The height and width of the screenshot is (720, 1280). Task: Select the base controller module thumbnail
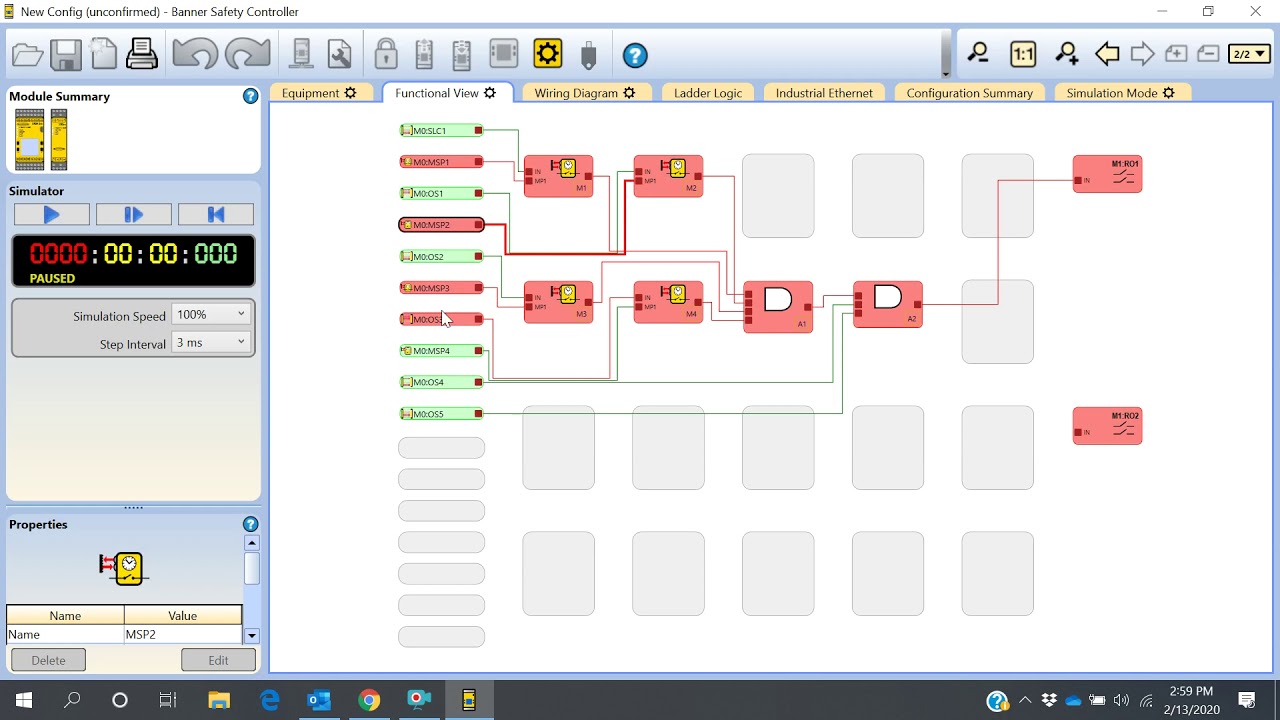point(30,140)
